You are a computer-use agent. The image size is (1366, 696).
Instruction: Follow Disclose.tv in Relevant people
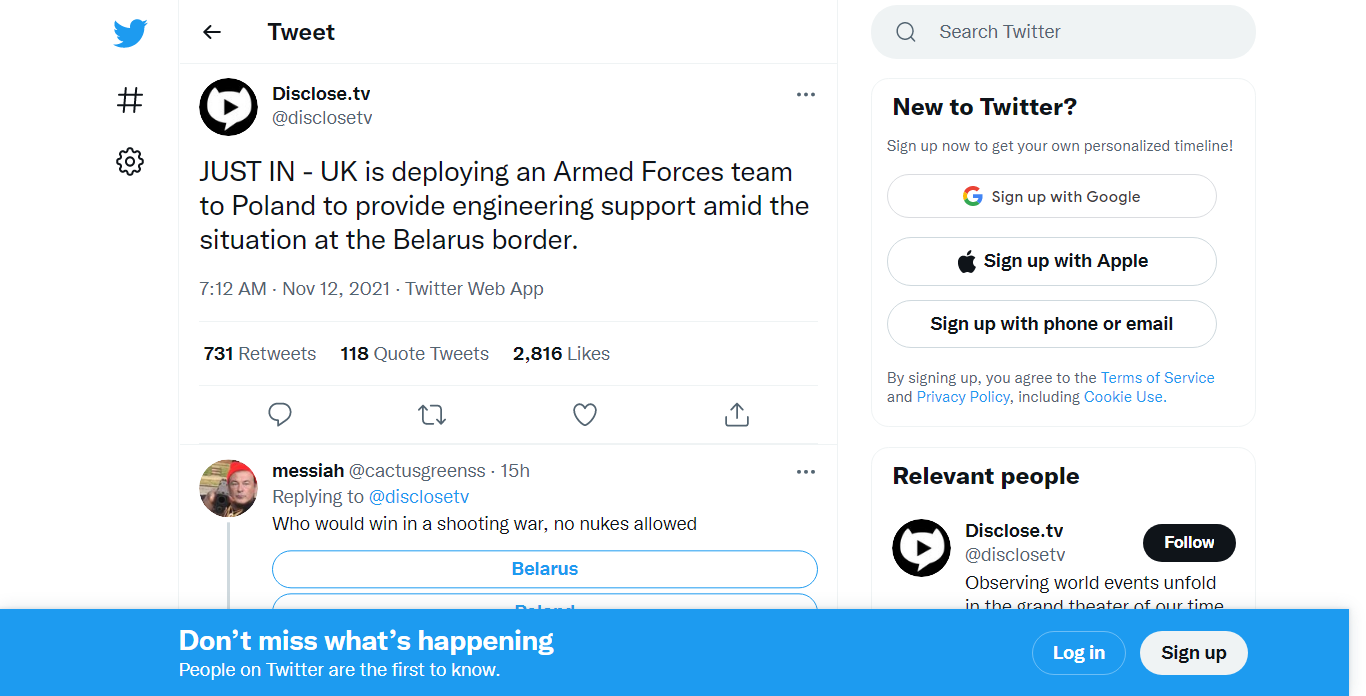point(1189,542)
